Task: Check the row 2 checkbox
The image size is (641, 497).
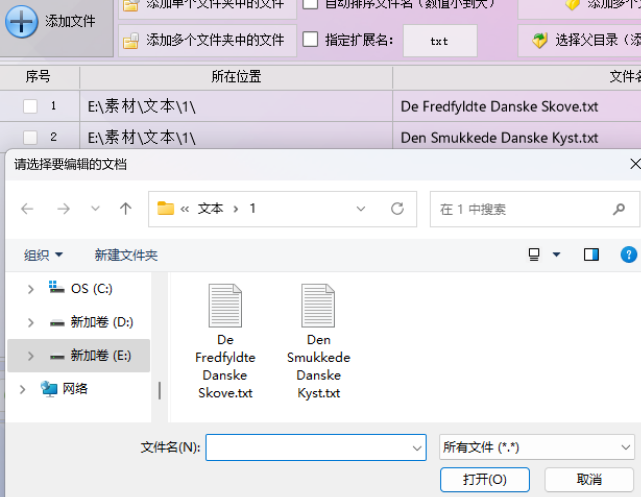Action: [31, 137]
